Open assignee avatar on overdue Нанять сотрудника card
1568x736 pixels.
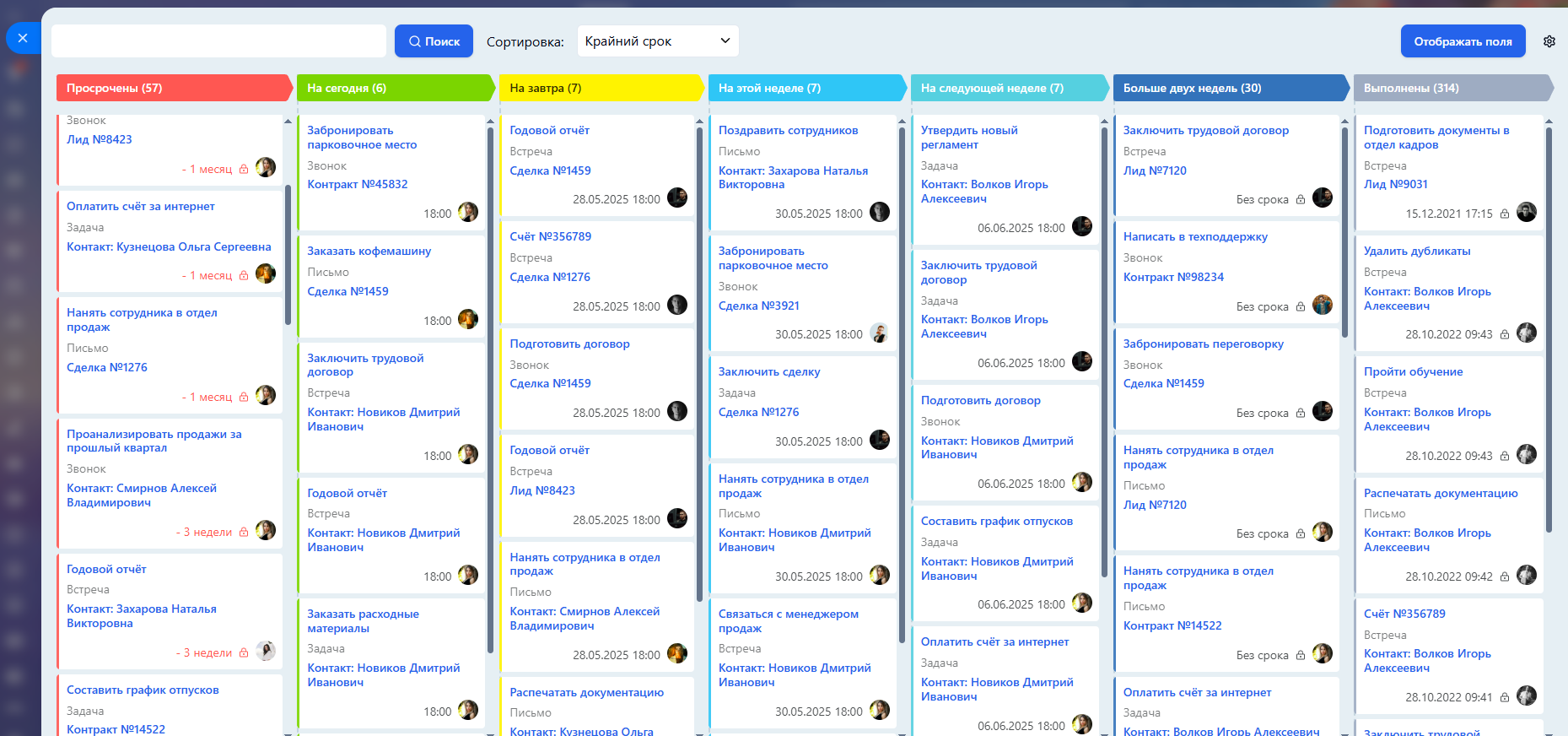pyautogui.click(x=266, y=395)
